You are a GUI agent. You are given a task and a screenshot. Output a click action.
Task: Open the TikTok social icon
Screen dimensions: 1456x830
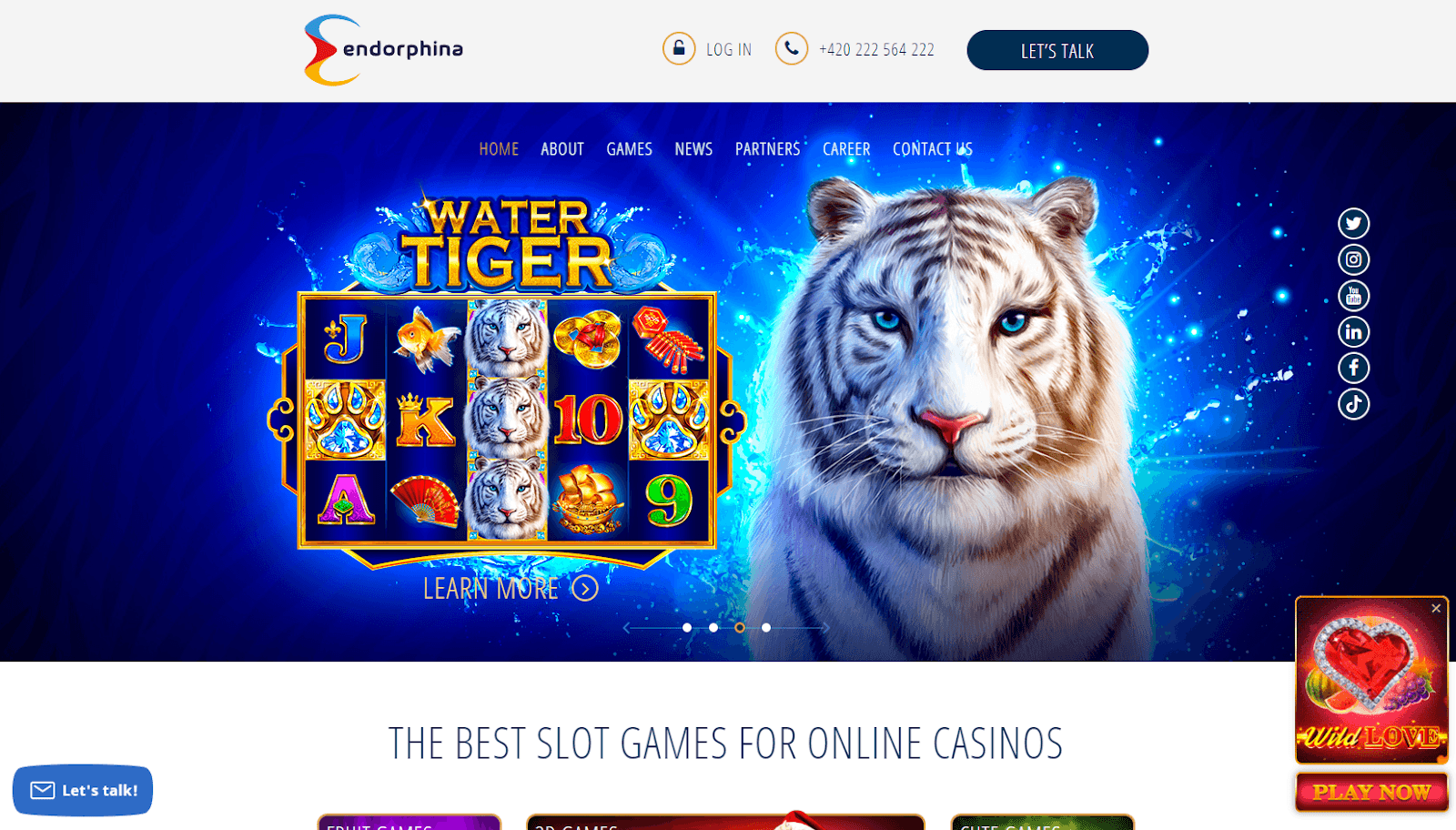[x=1353, y=403]
